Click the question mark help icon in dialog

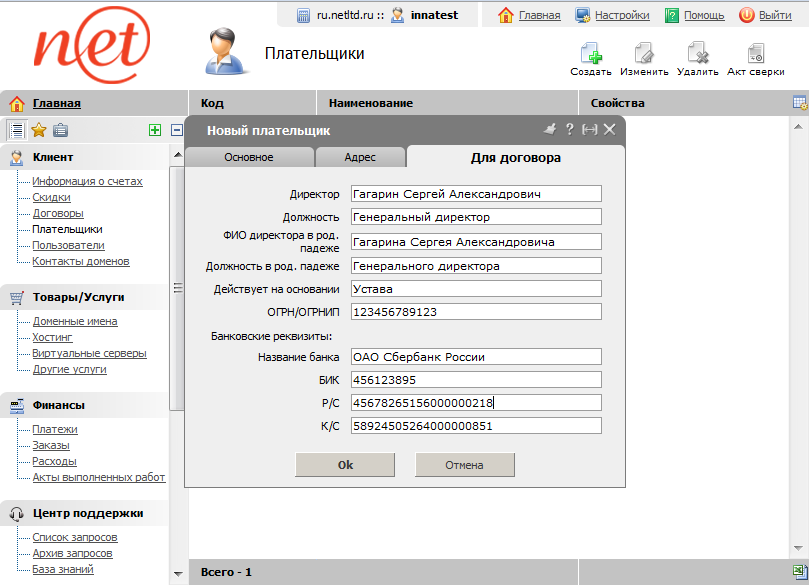pos(569,129)
